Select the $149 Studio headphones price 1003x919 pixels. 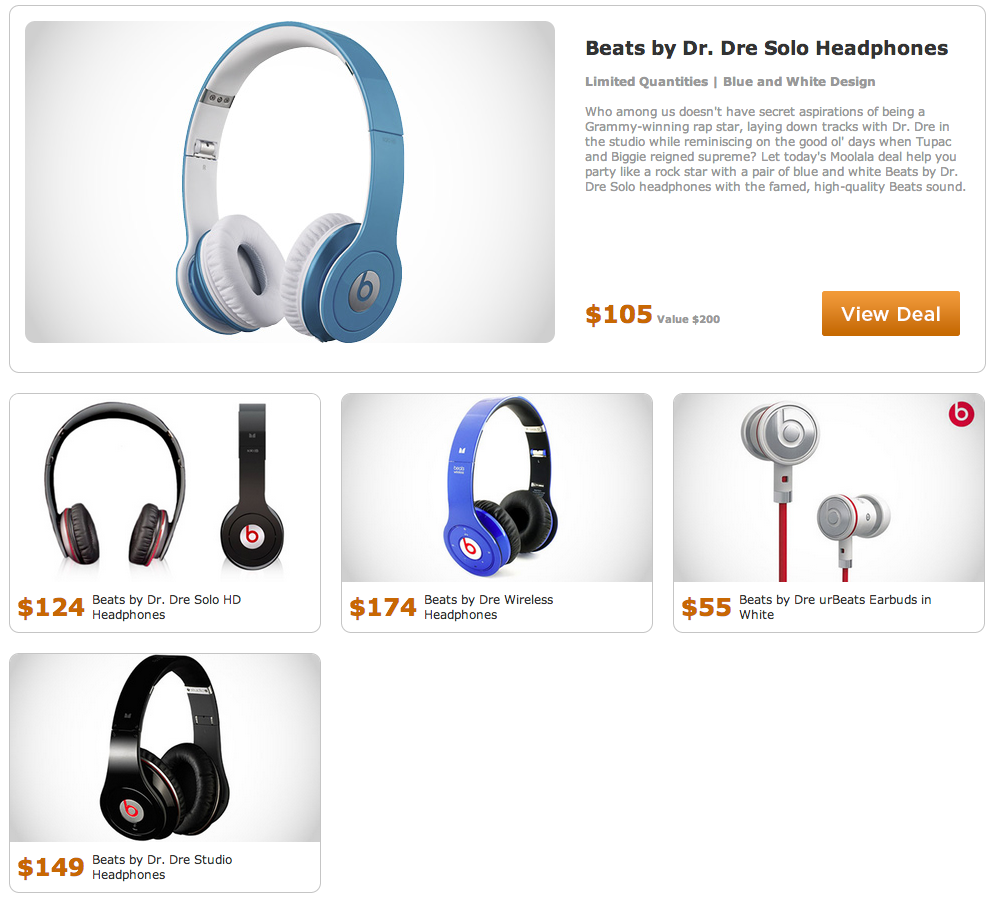click(x=51, y=868)
